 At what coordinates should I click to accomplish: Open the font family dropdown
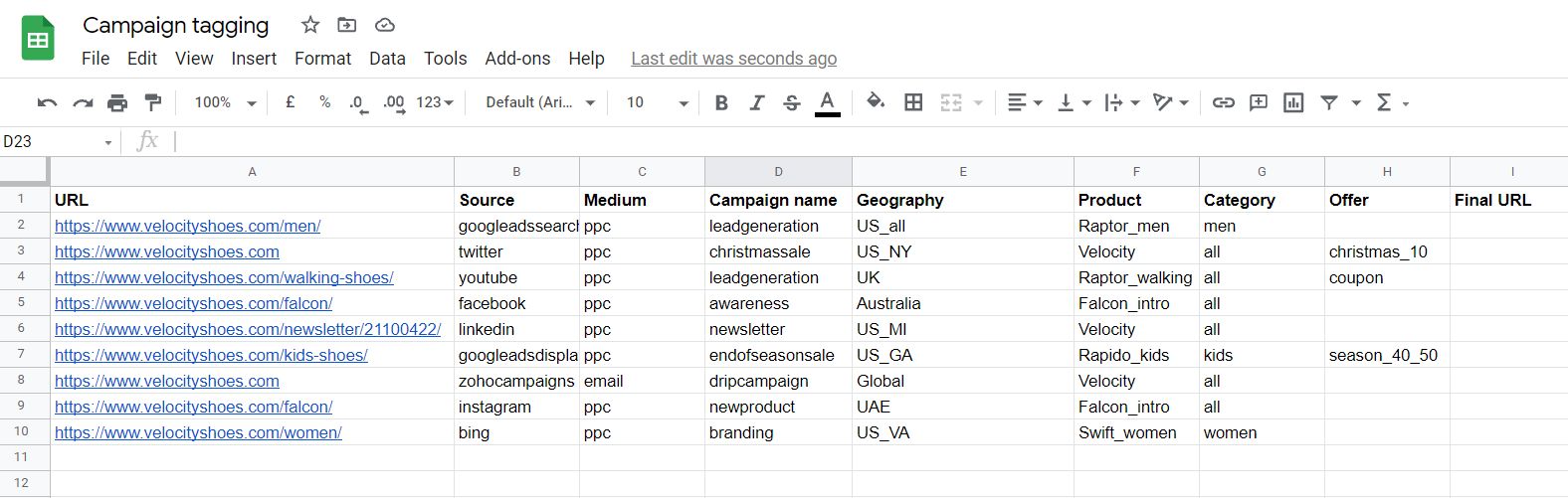coord(540,102)
